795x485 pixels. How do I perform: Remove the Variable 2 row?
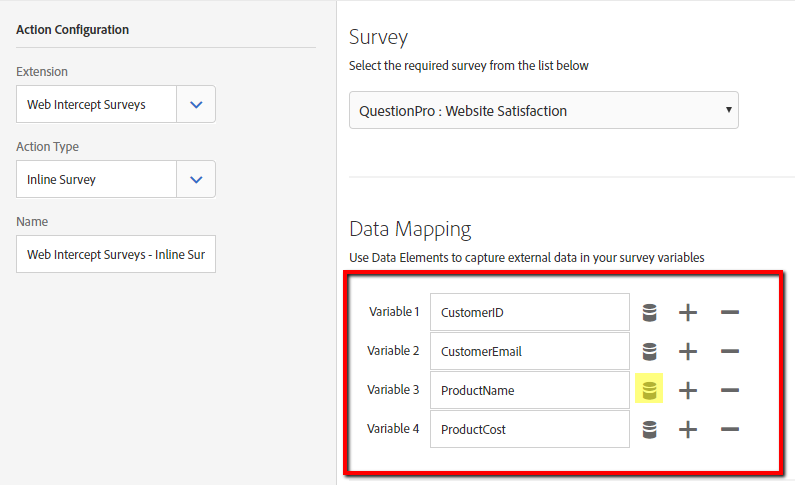coord(730,351)
